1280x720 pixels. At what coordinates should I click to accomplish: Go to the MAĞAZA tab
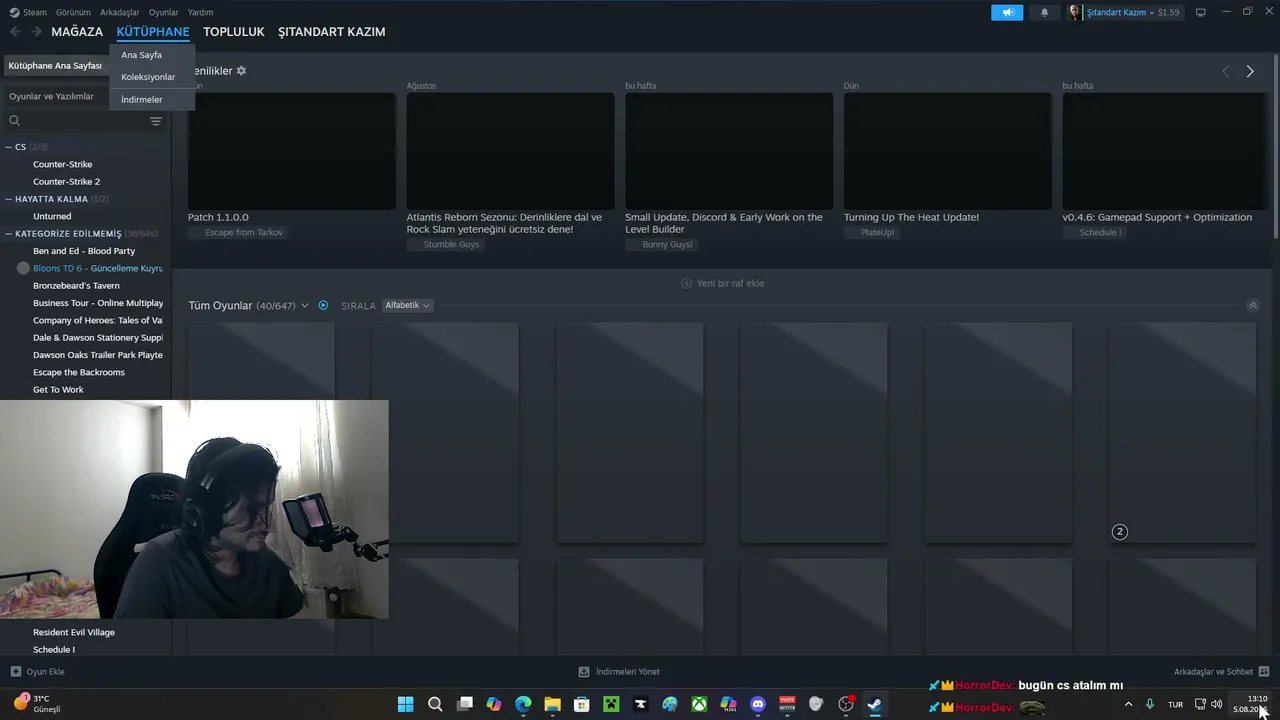coord(77,32)
